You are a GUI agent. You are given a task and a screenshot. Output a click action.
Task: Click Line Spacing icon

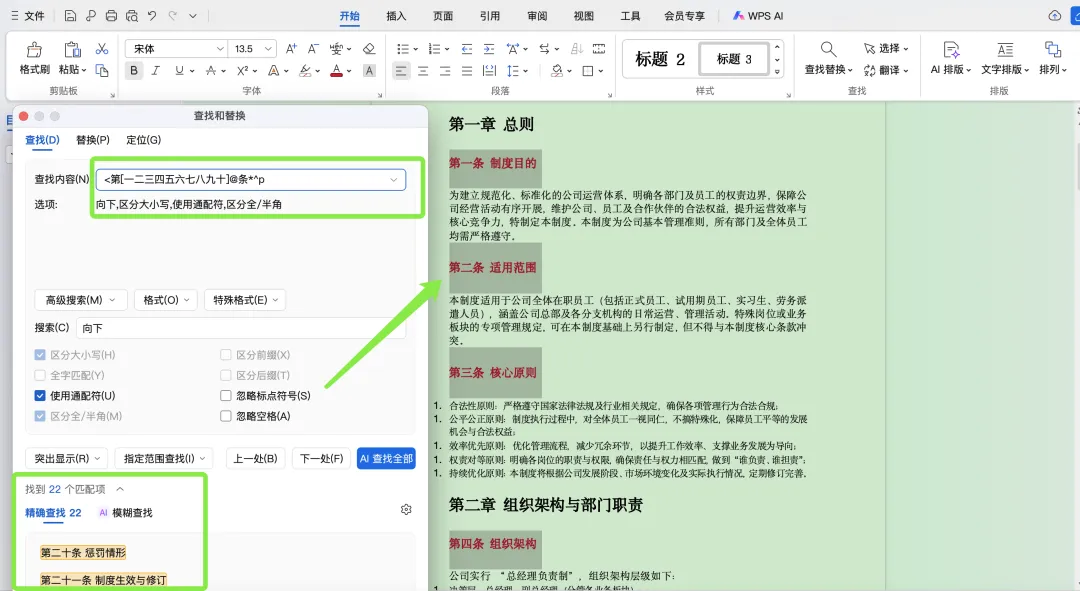click(x=512, y=71)
